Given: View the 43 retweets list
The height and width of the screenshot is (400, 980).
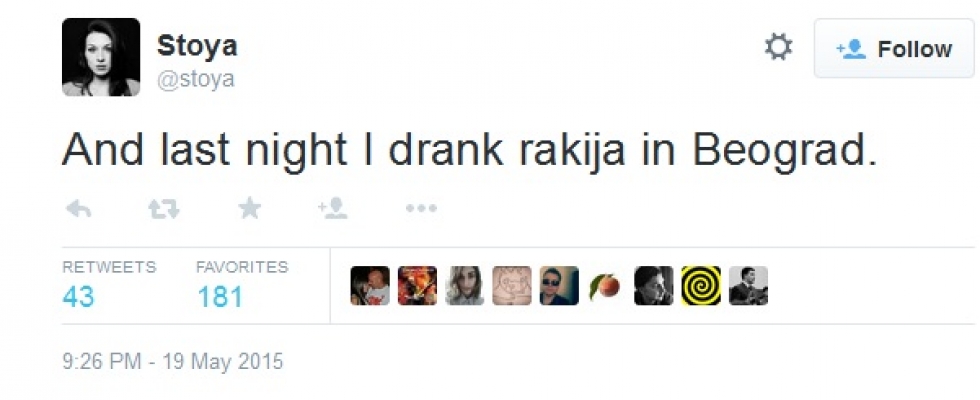Looking at the screenshot, I should tap(79, 297).
